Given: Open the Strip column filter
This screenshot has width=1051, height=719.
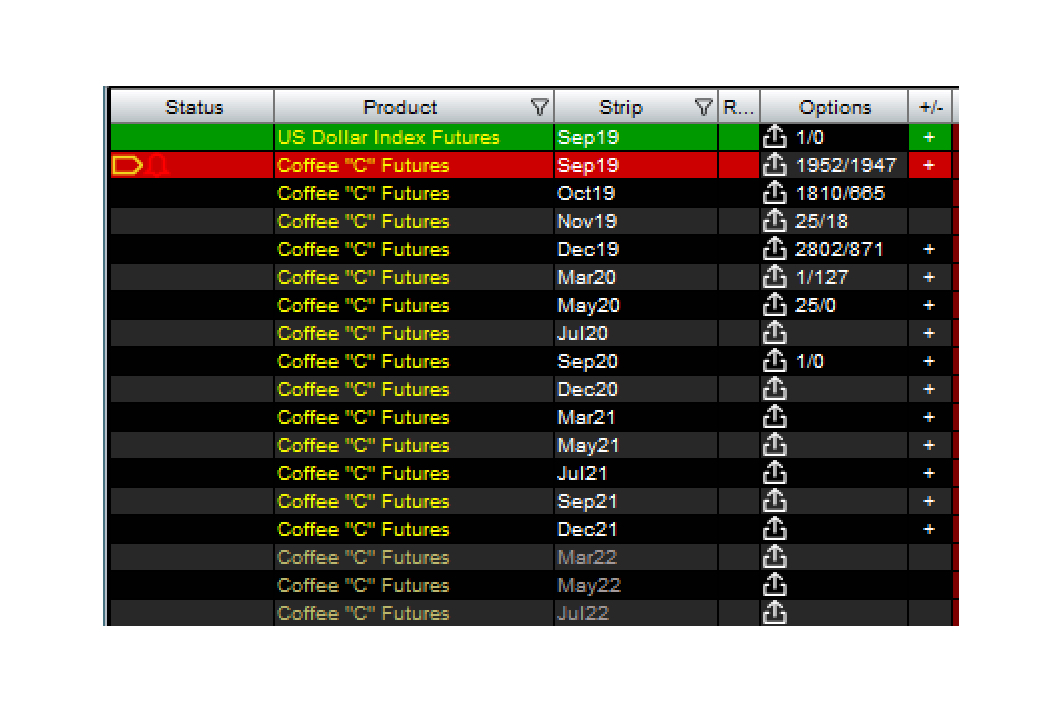Looking at the screenshot, I should (703, 107).
